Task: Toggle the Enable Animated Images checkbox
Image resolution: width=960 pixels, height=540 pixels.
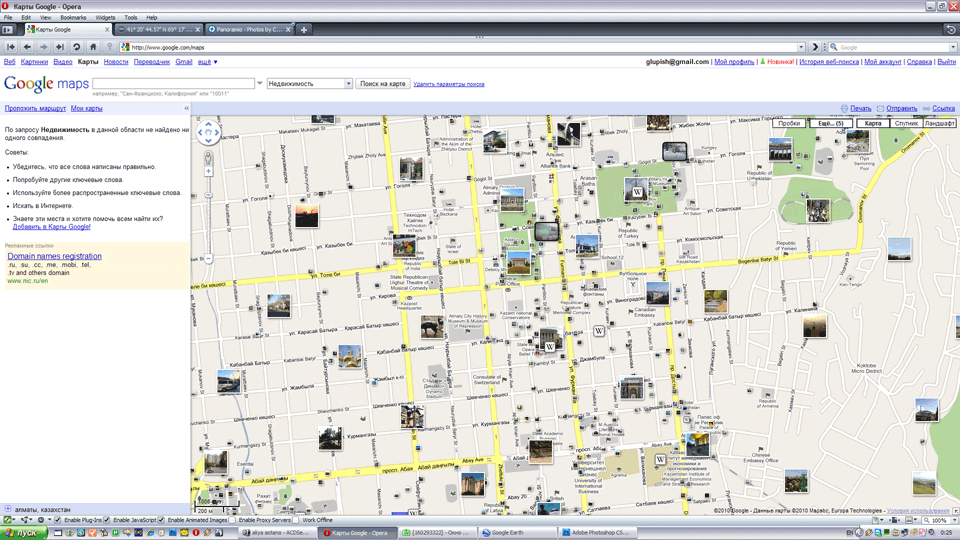Action: pyautogui.click(x=161, y=520)
